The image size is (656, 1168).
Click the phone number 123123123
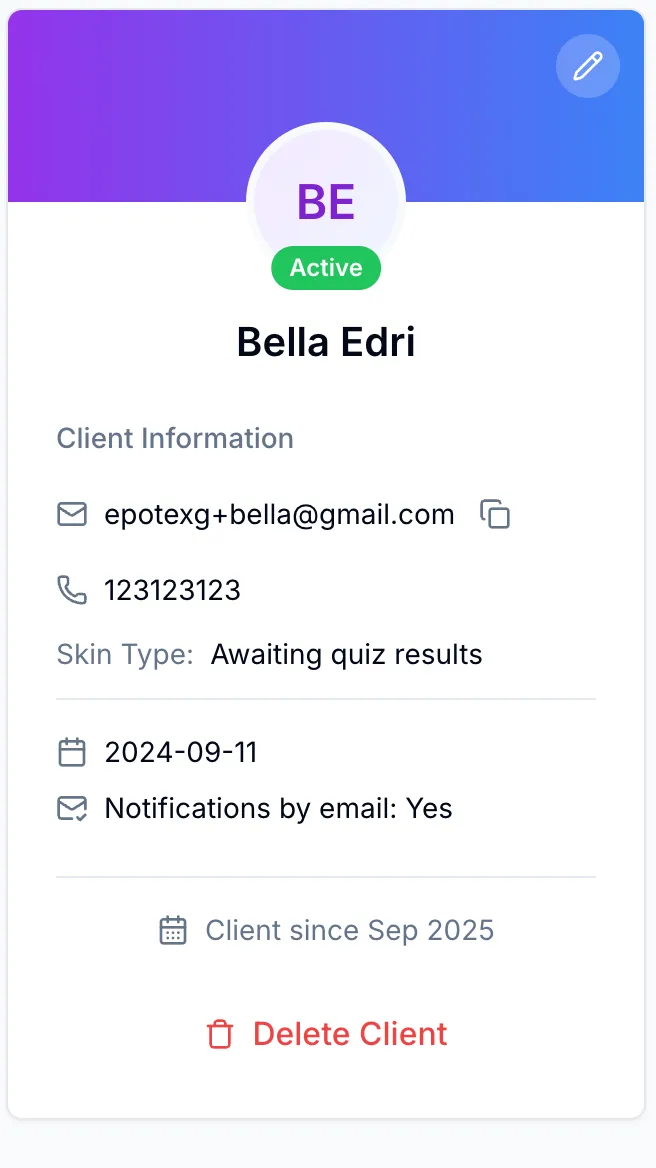click(172, 590)
